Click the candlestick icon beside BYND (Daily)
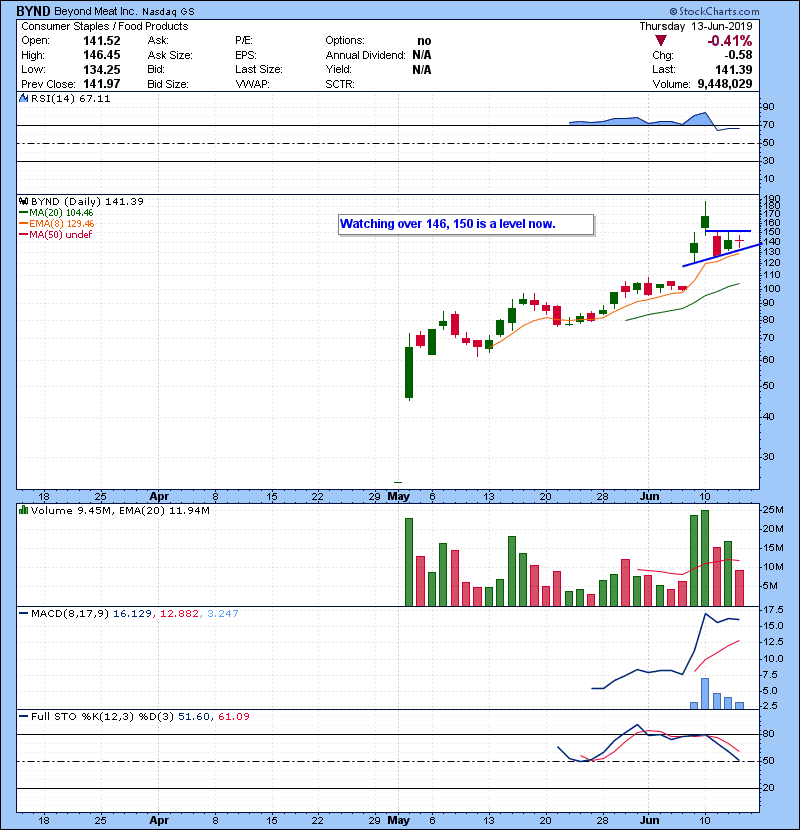The height and width of the screenshot is (830, 800). point(24,202)
